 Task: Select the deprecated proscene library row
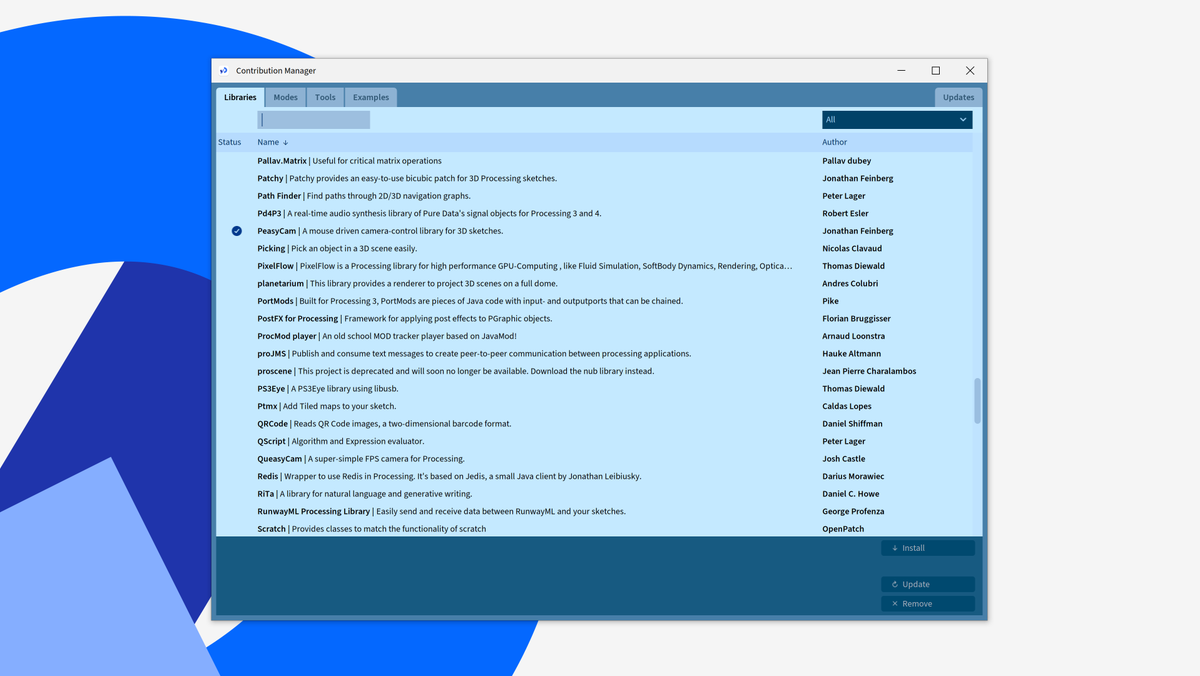(594, 371)
